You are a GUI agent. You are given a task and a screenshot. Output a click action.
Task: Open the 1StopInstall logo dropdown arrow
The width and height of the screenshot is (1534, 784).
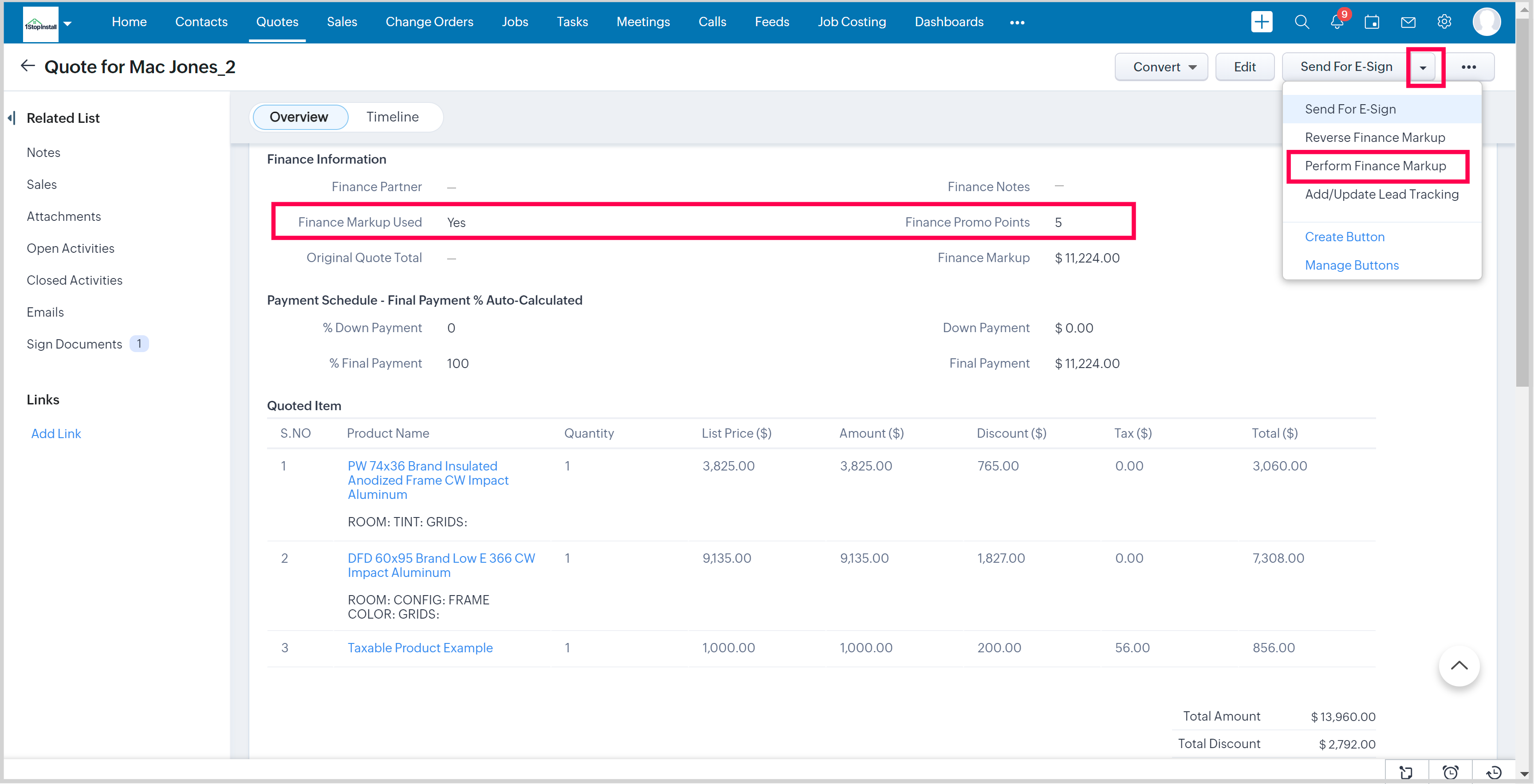click(x=67, y=23)
